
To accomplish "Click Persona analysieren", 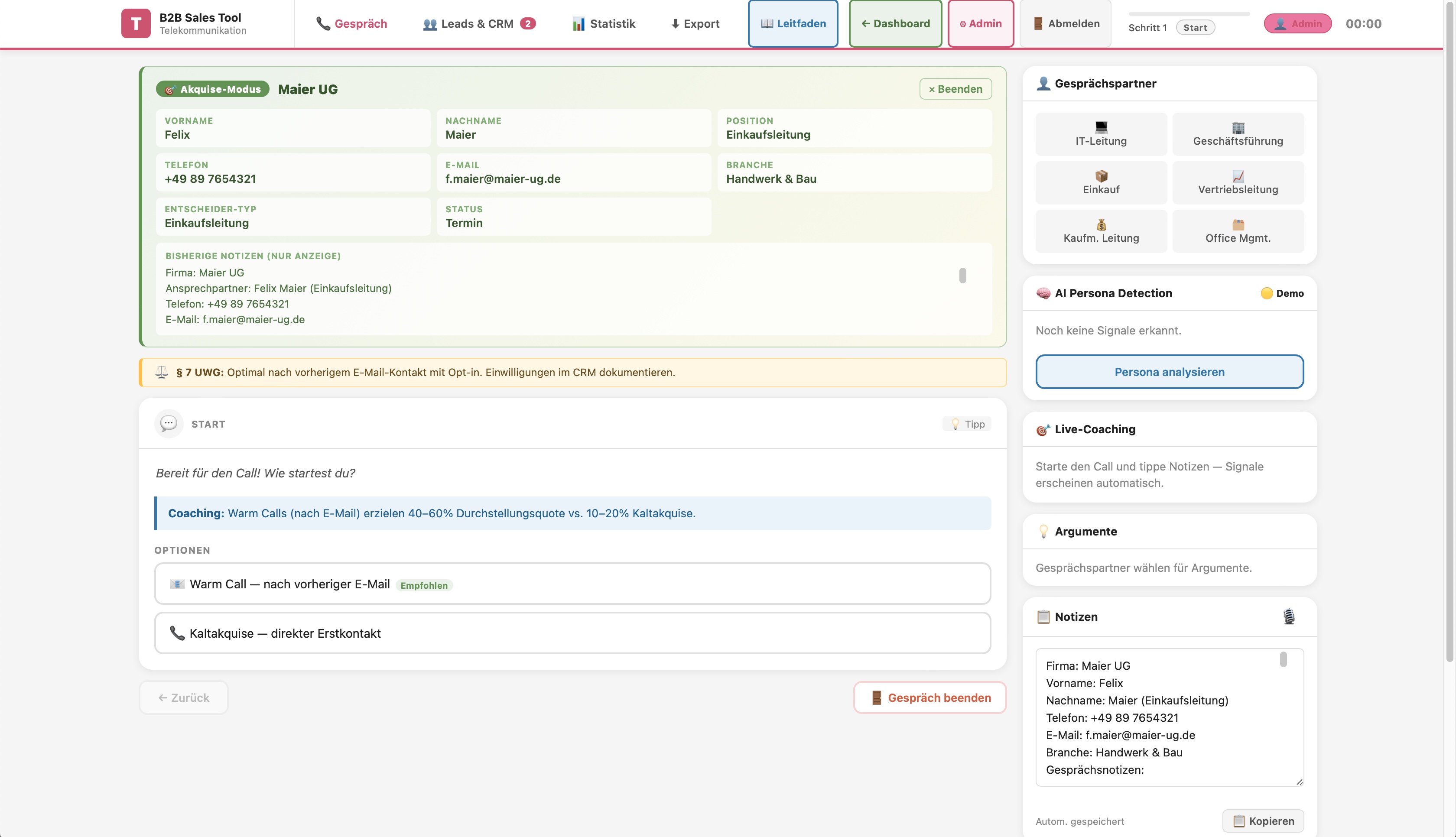I will (x=1169, y=372).
